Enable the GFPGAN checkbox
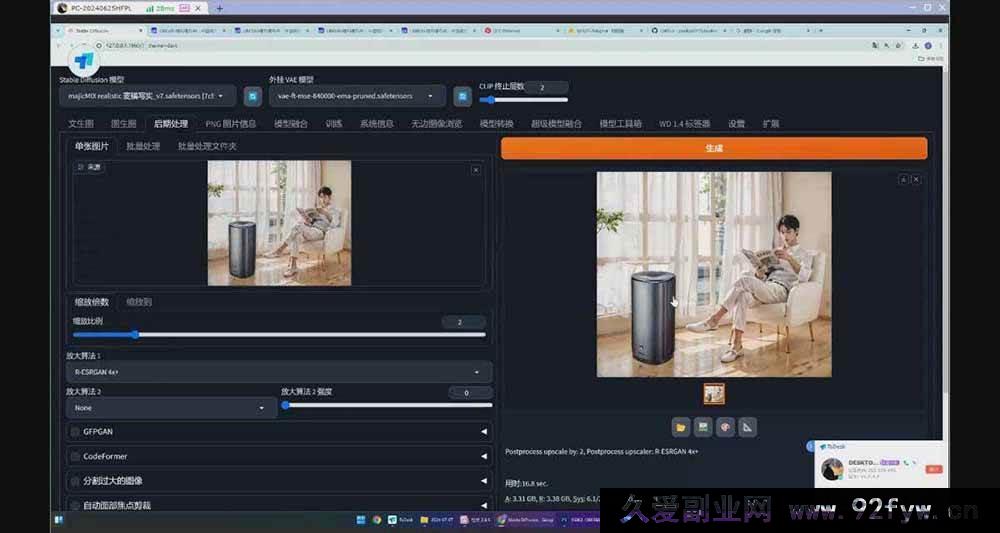The image size is (1000, 533). pyautogui.click(x=75, y=432)
